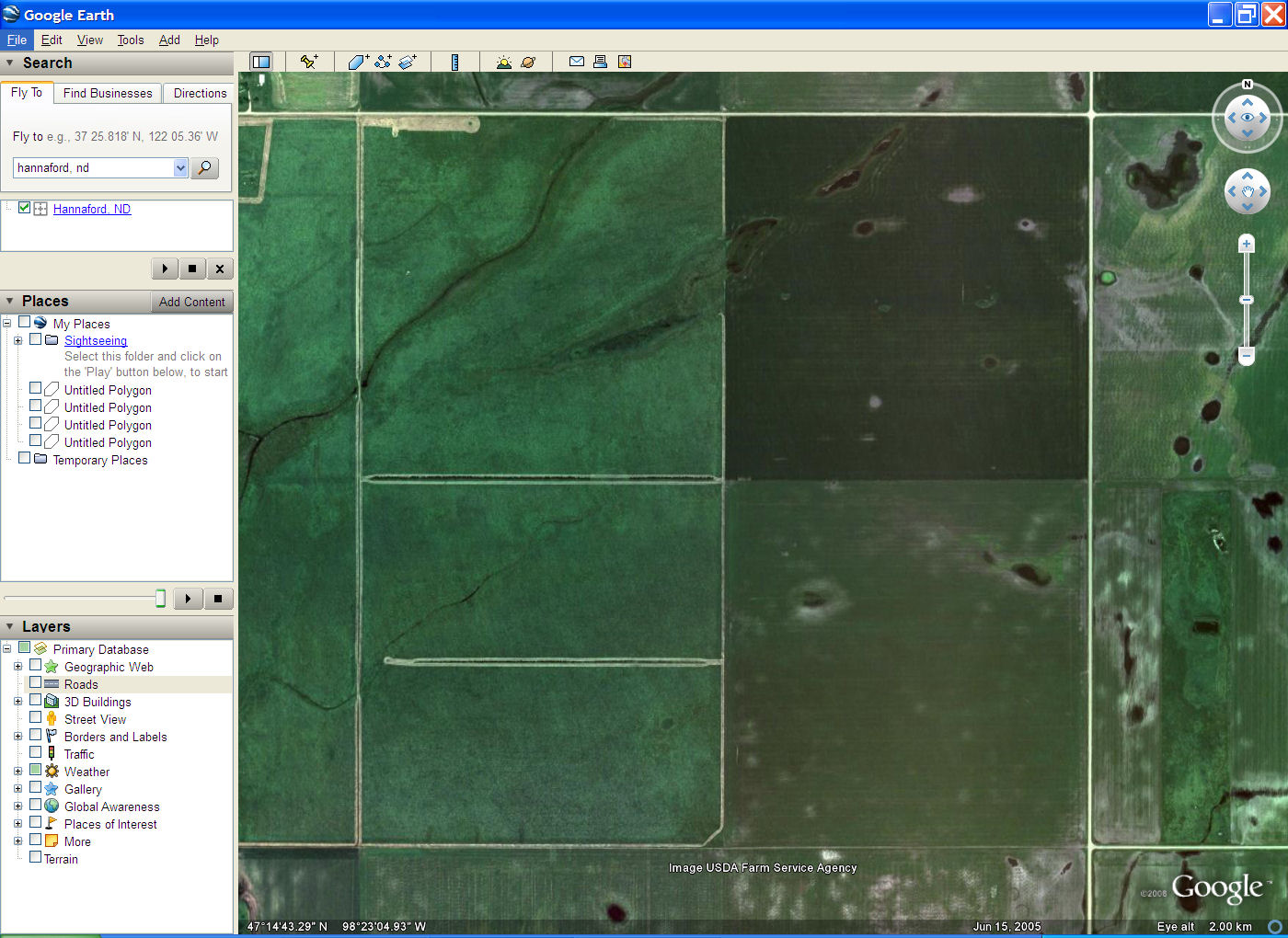Click the Global Awareness globe icon
The width and height of the screenshot is (1288, 938).
coord(52,806)
